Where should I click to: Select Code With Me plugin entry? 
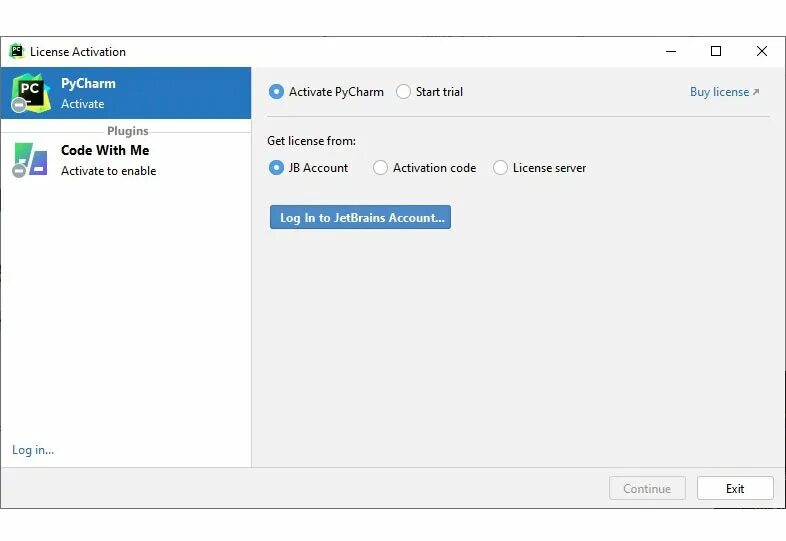(126, 160)
